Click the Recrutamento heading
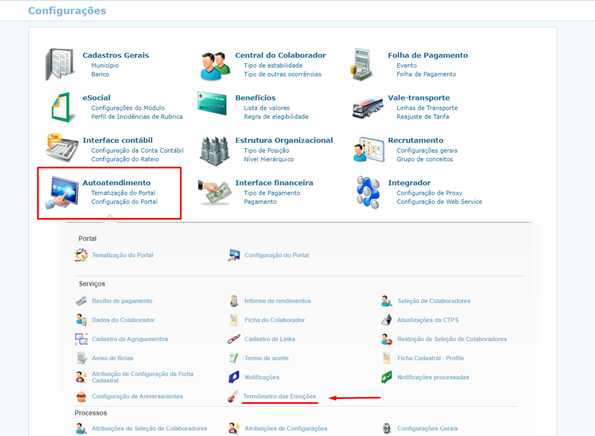The height and width of the screenshot is (436, 595). (x=416, y=140)
